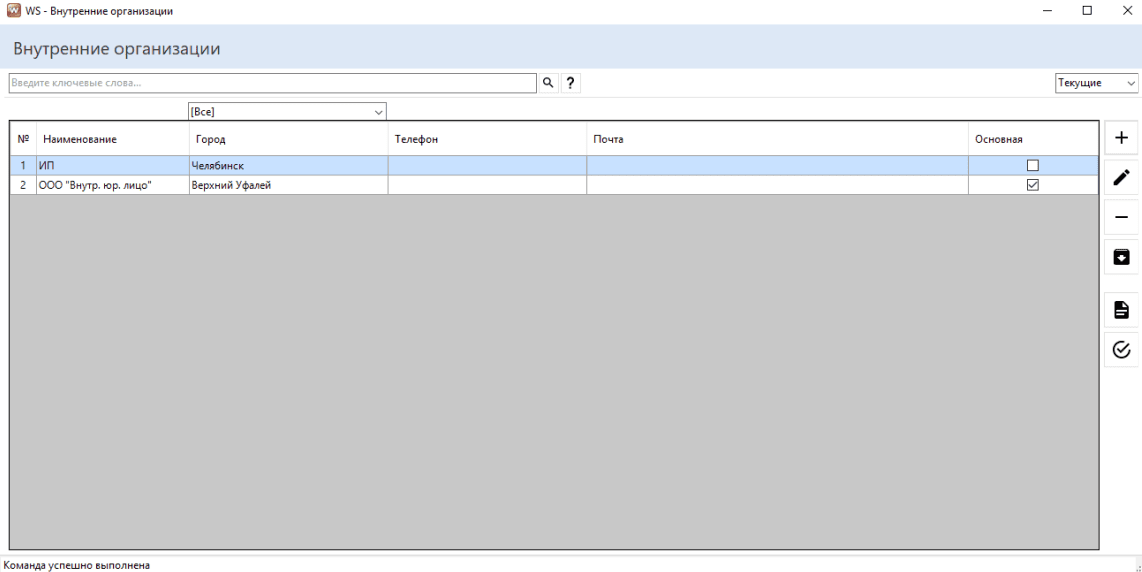Uncheck Основная for ООО "Внутр. юр. лицо"
This screenshot has width=1142, height=572.
[x=1033, y=185]
